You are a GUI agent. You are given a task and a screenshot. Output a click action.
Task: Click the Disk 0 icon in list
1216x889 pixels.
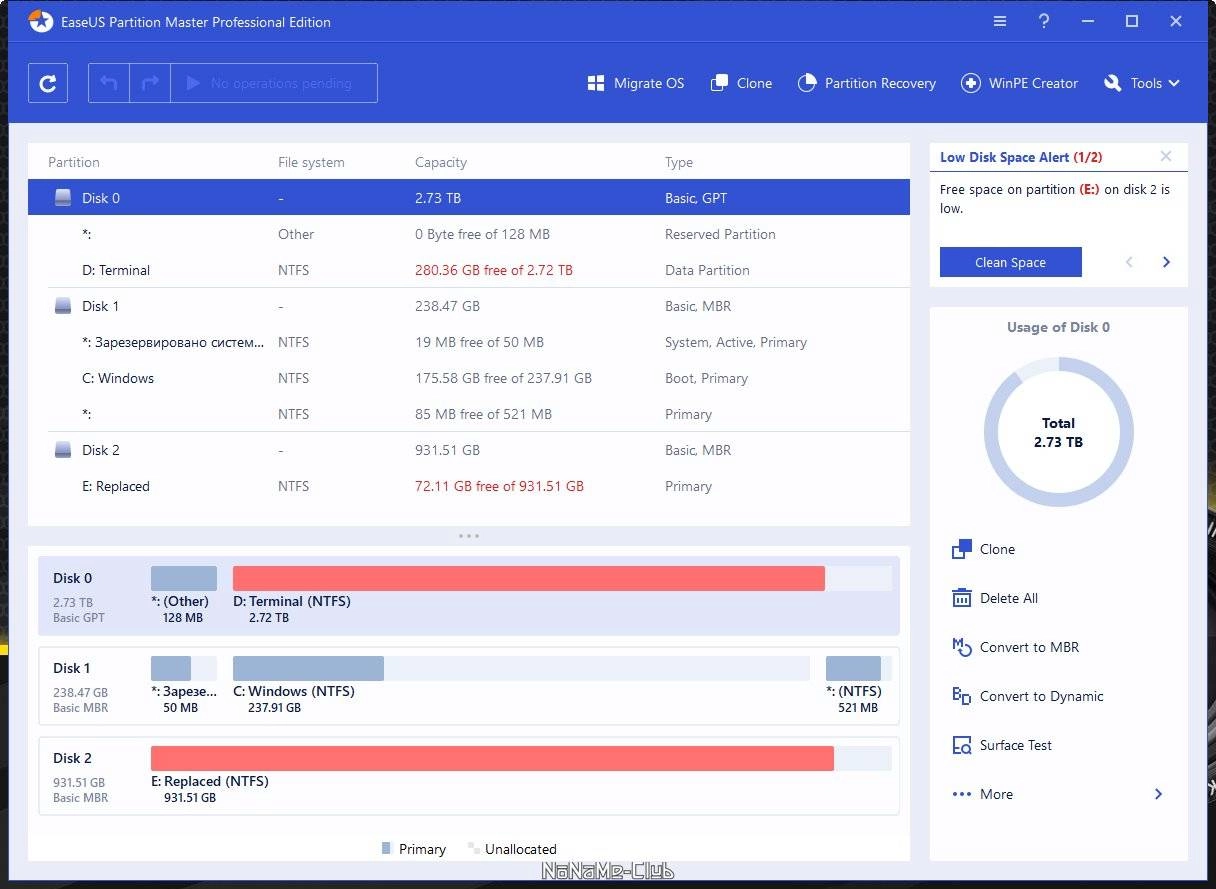[63, 198]
